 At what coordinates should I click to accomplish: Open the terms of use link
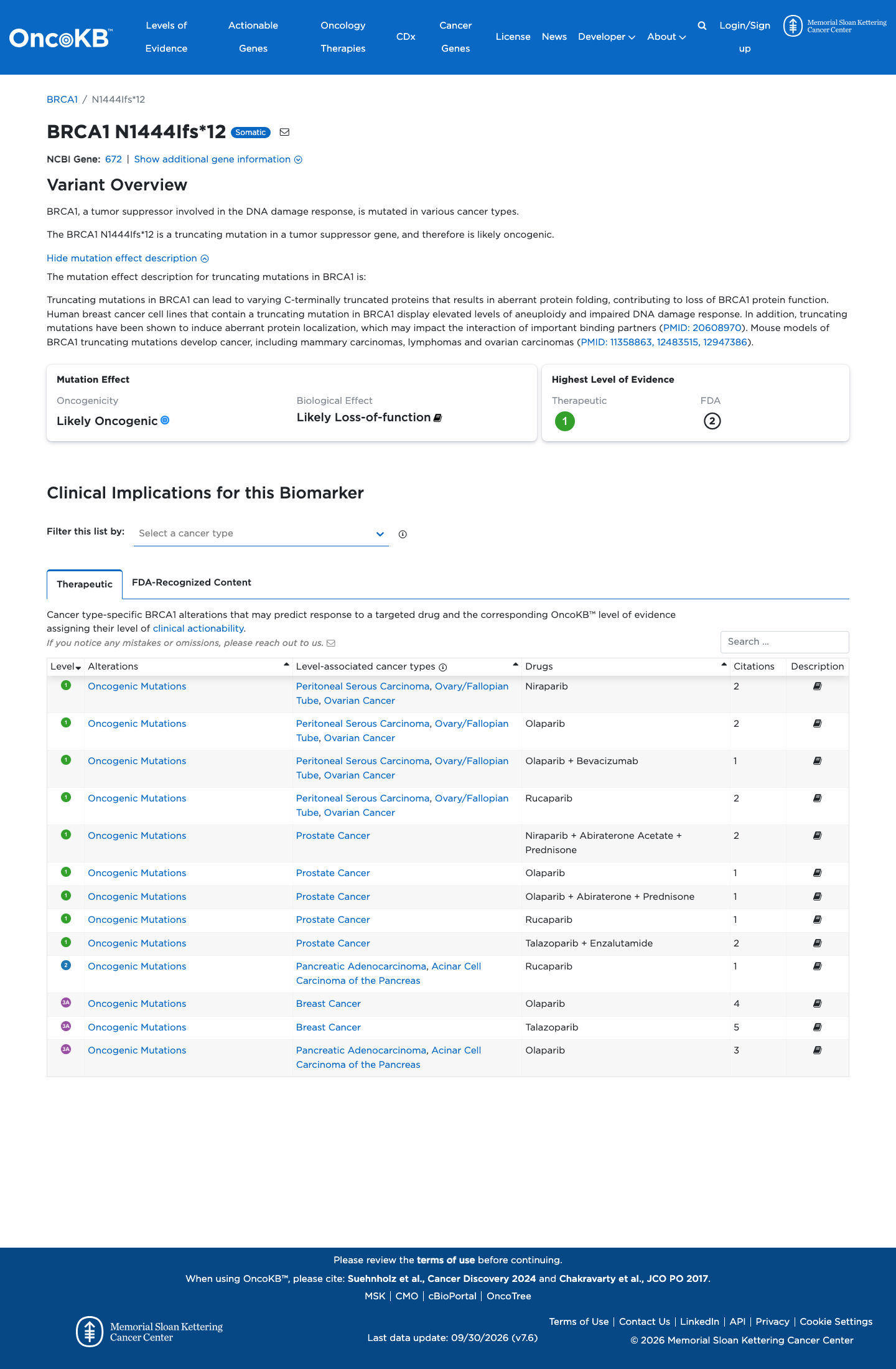[x=446, y=1260]
